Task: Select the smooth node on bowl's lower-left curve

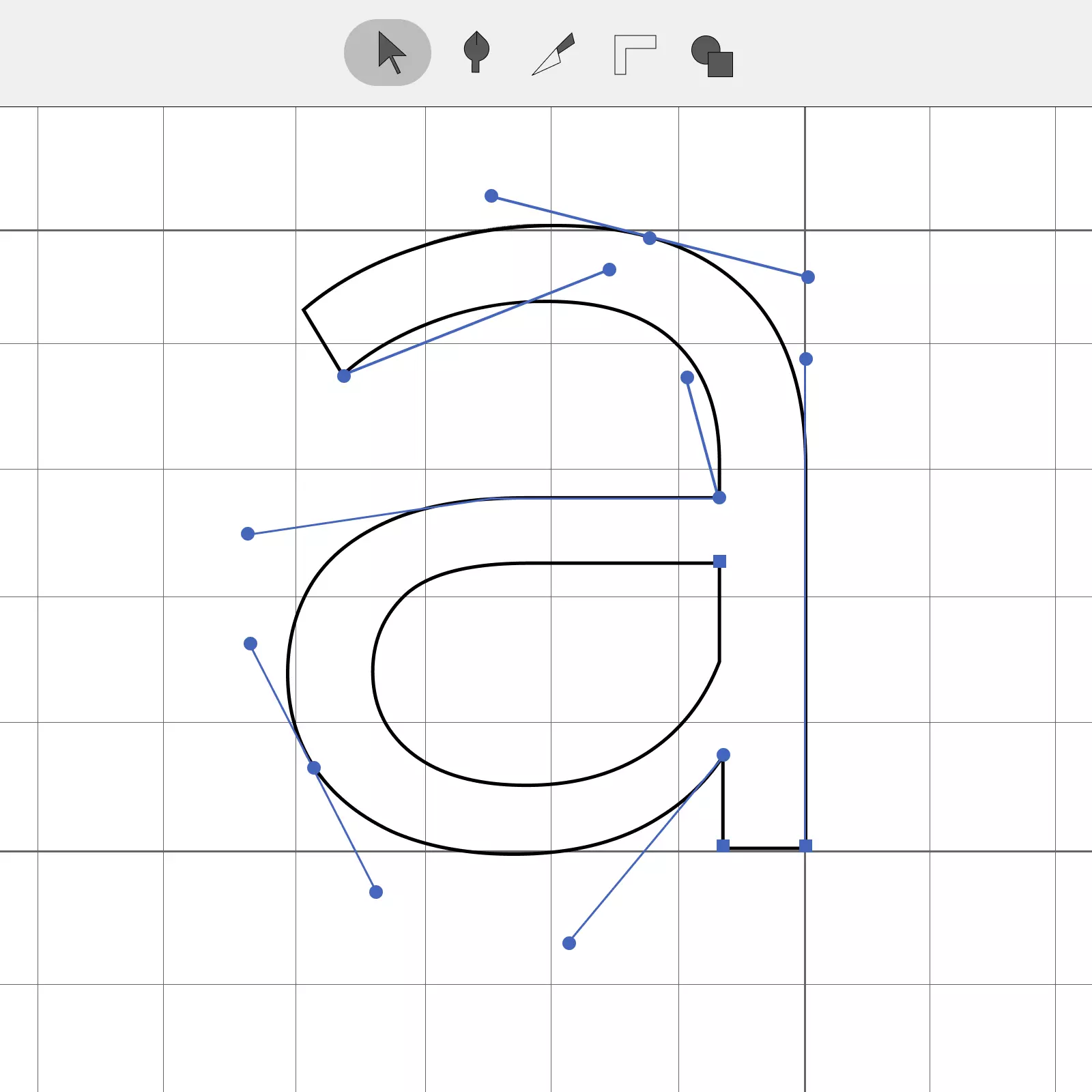Action: pyautogui.click(x=314, y=768)
